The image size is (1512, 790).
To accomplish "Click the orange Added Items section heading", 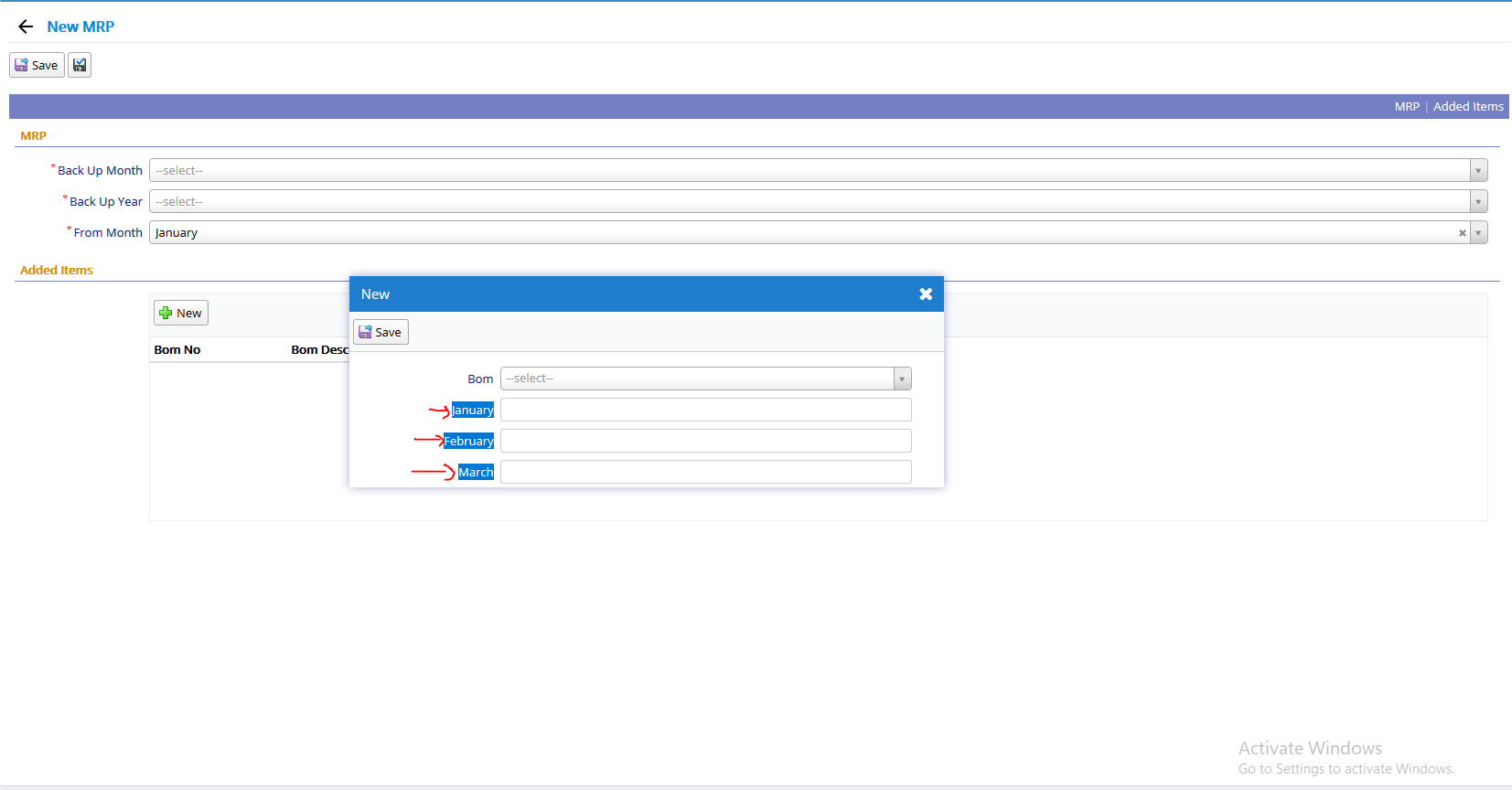I will click(57, 270).
